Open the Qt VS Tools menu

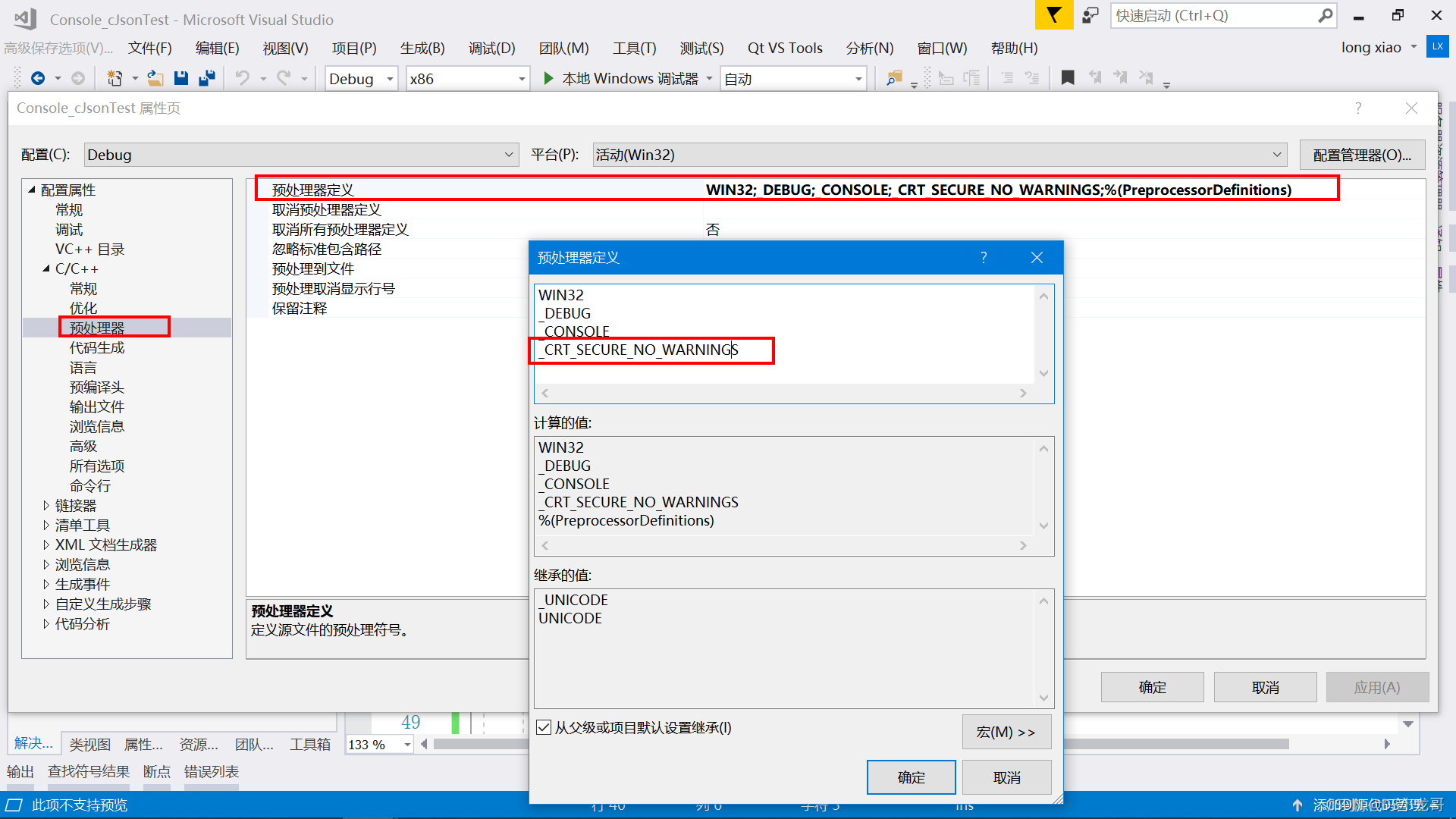pyautogui.click(x=784, y=48)
